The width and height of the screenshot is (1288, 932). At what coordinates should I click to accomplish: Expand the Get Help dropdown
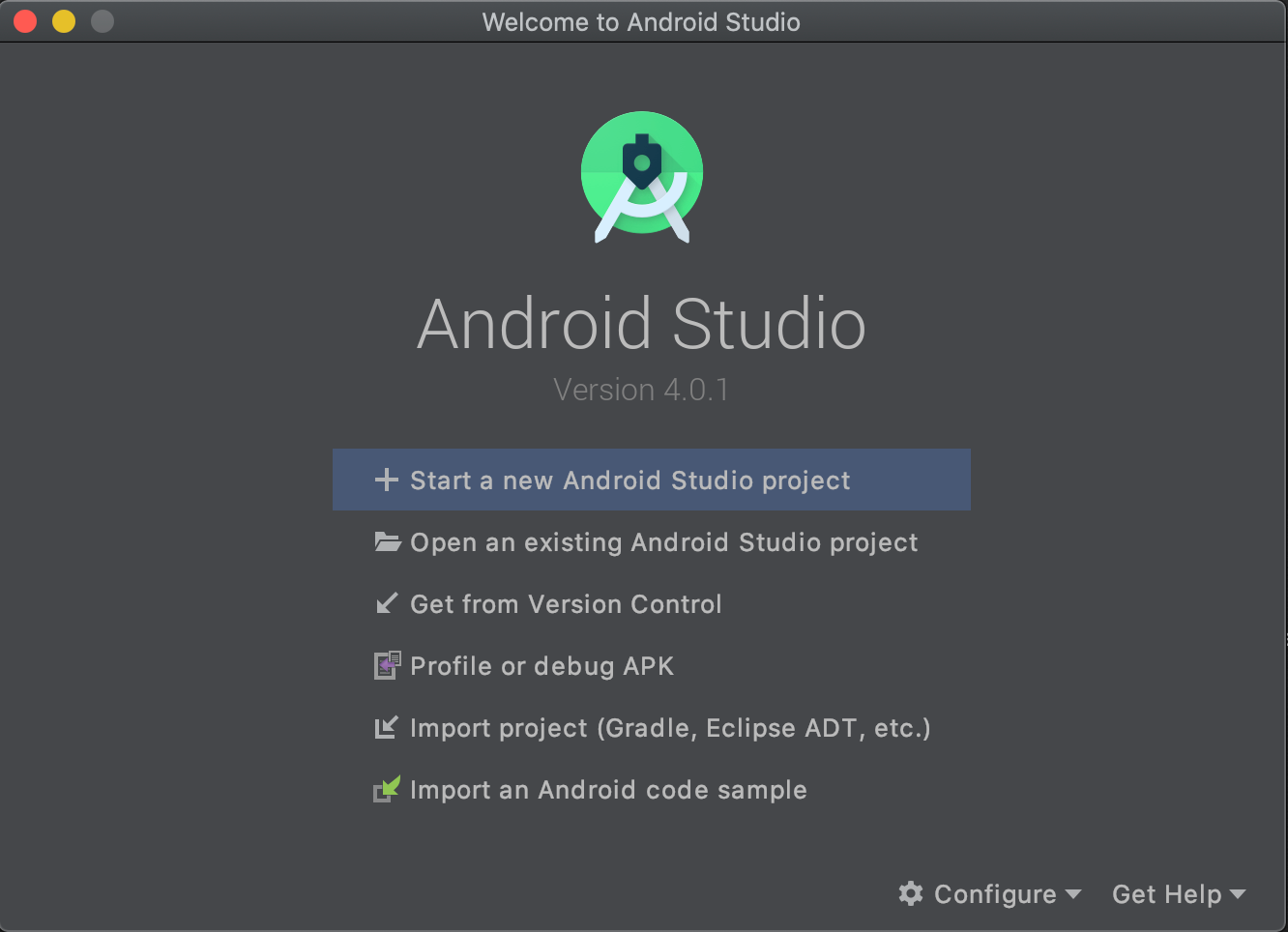1179,894
